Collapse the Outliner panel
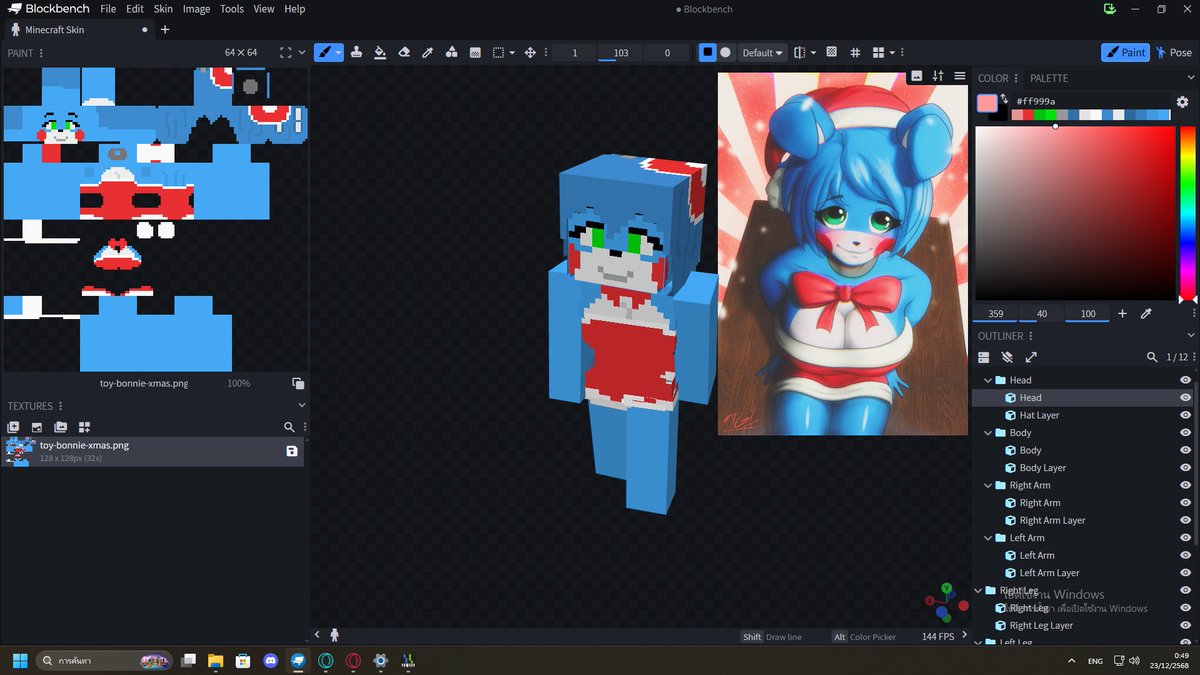The image size is (1200, 675). click(x=1190, y=336)
